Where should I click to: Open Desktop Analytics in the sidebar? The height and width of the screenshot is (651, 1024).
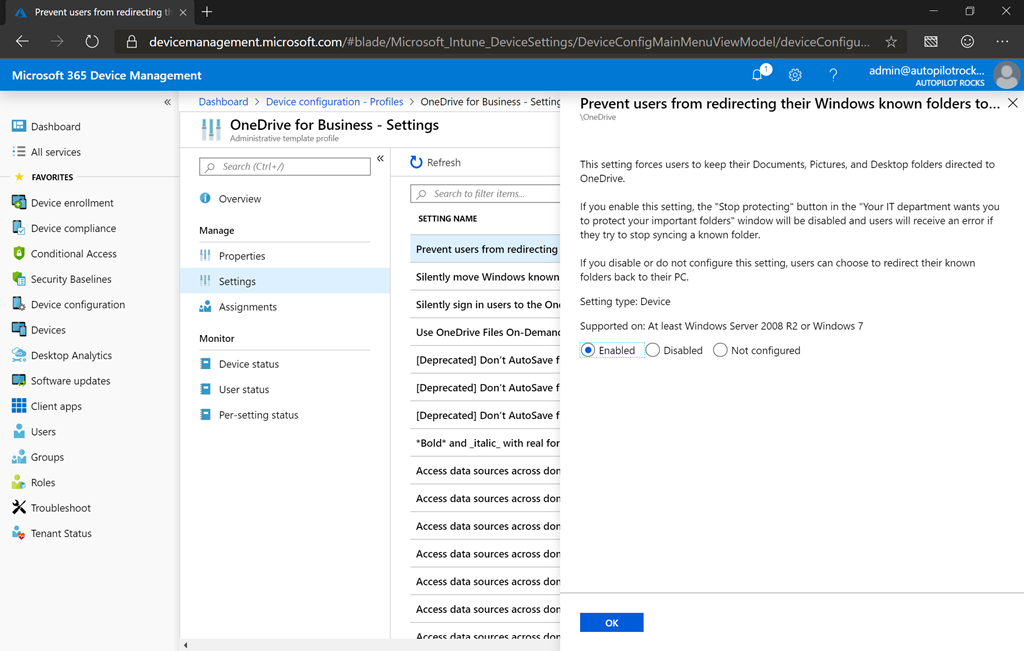coord(71,355)
